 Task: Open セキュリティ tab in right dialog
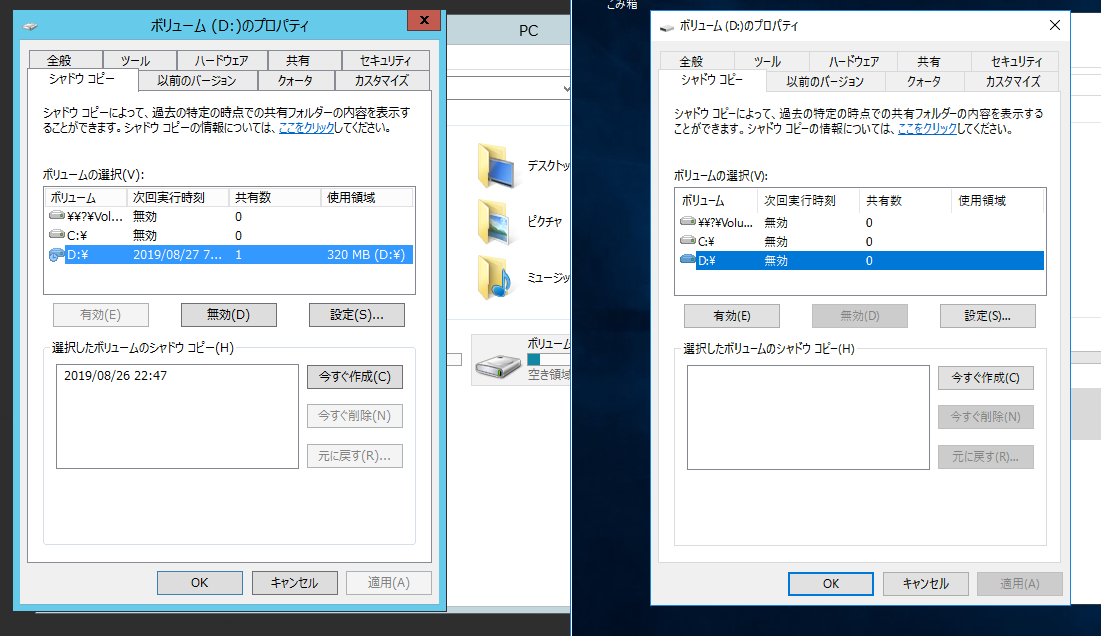(x=1016, y=61)
